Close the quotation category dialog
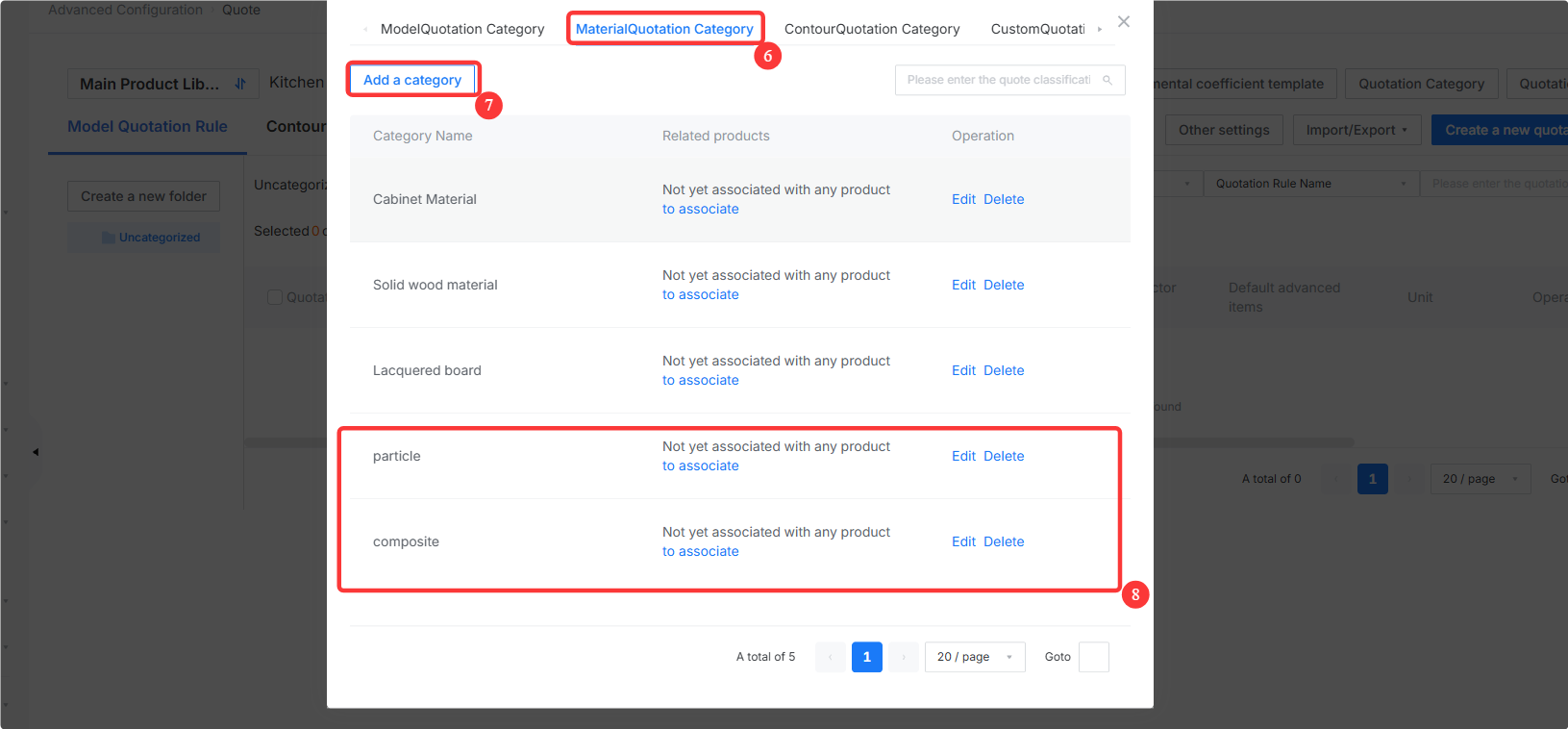1568x729 pixels. 1124,21
